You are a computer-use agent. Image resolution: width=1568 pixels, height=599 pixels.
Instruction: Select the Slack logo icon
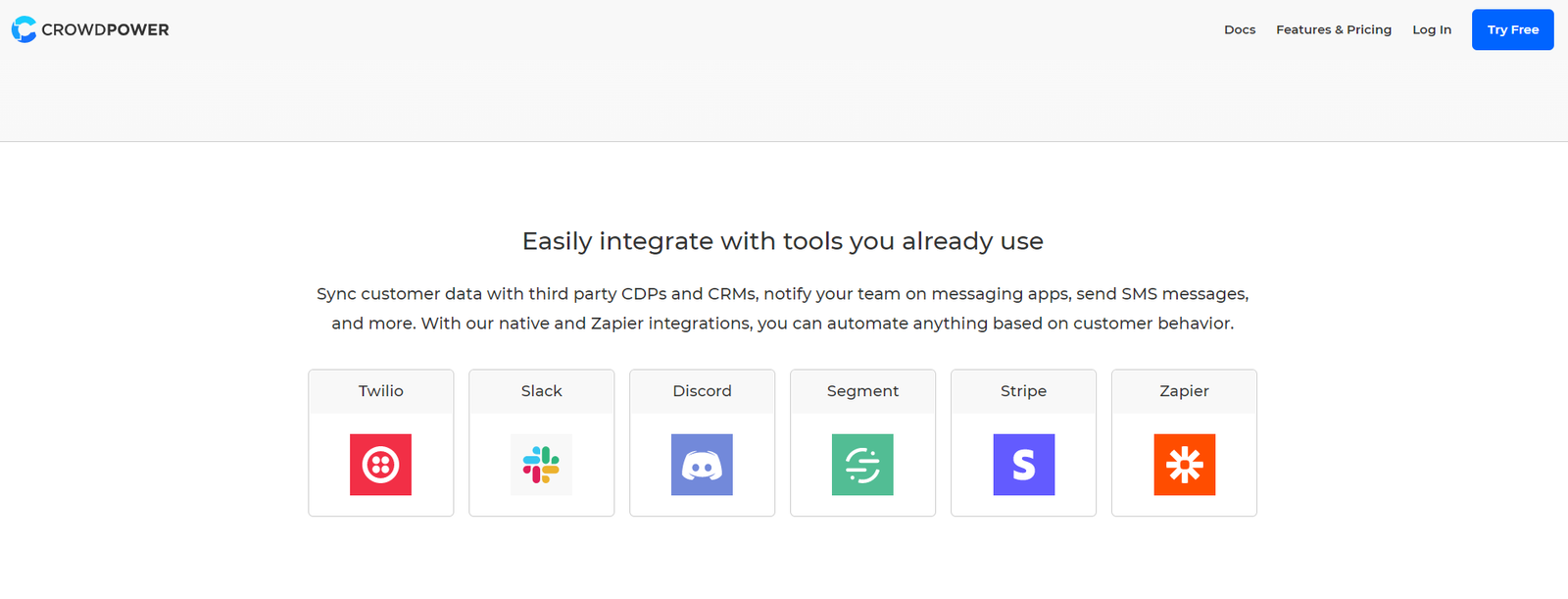pos(541,465)
